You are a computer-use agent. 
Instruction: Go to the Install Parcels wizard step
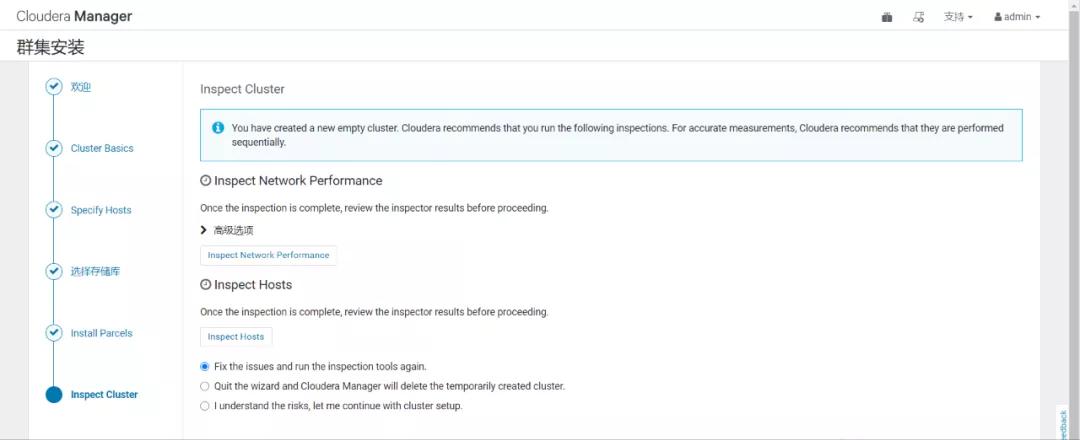(x=101, y=333)
